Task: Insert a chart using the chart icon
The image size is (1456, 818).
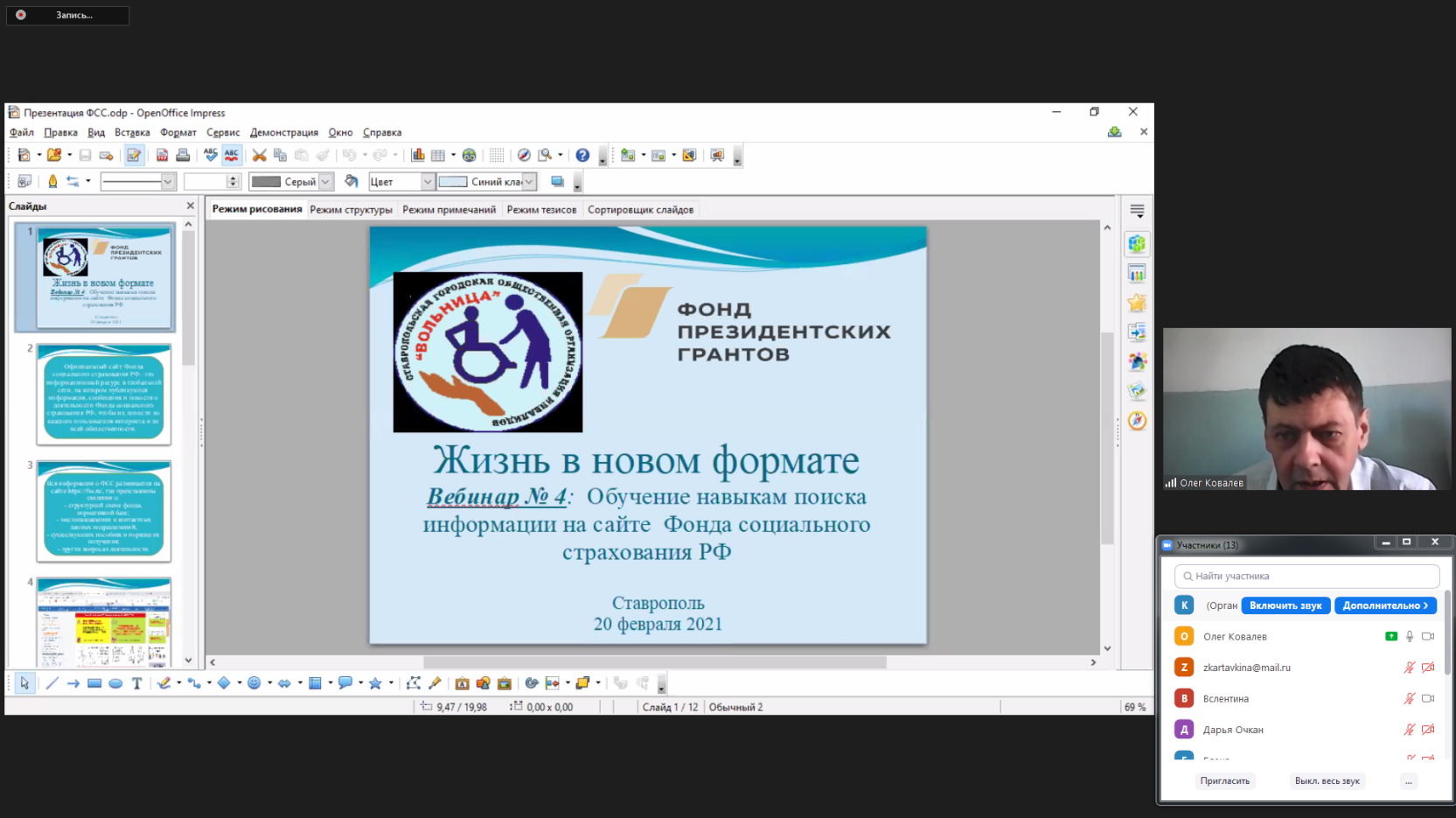Action: pyautogui.click(x=418, y=156)
